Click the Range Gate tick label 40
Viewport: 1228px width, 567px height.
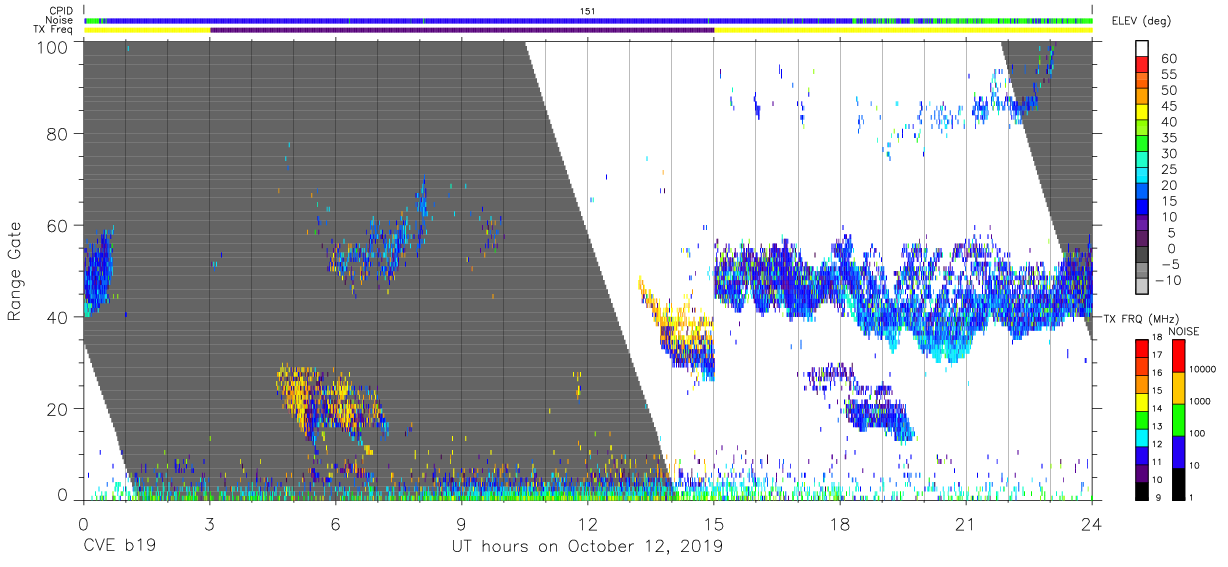pyautogui.click(x=58, y=317)
